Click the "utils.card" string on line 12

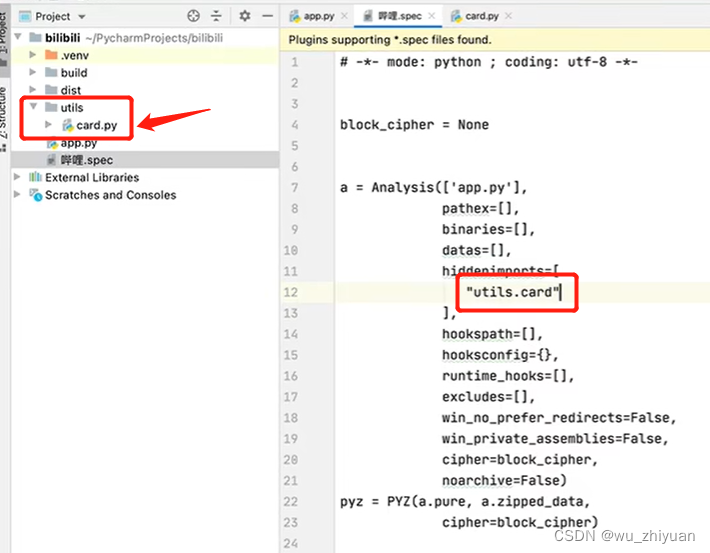(513, 292)
